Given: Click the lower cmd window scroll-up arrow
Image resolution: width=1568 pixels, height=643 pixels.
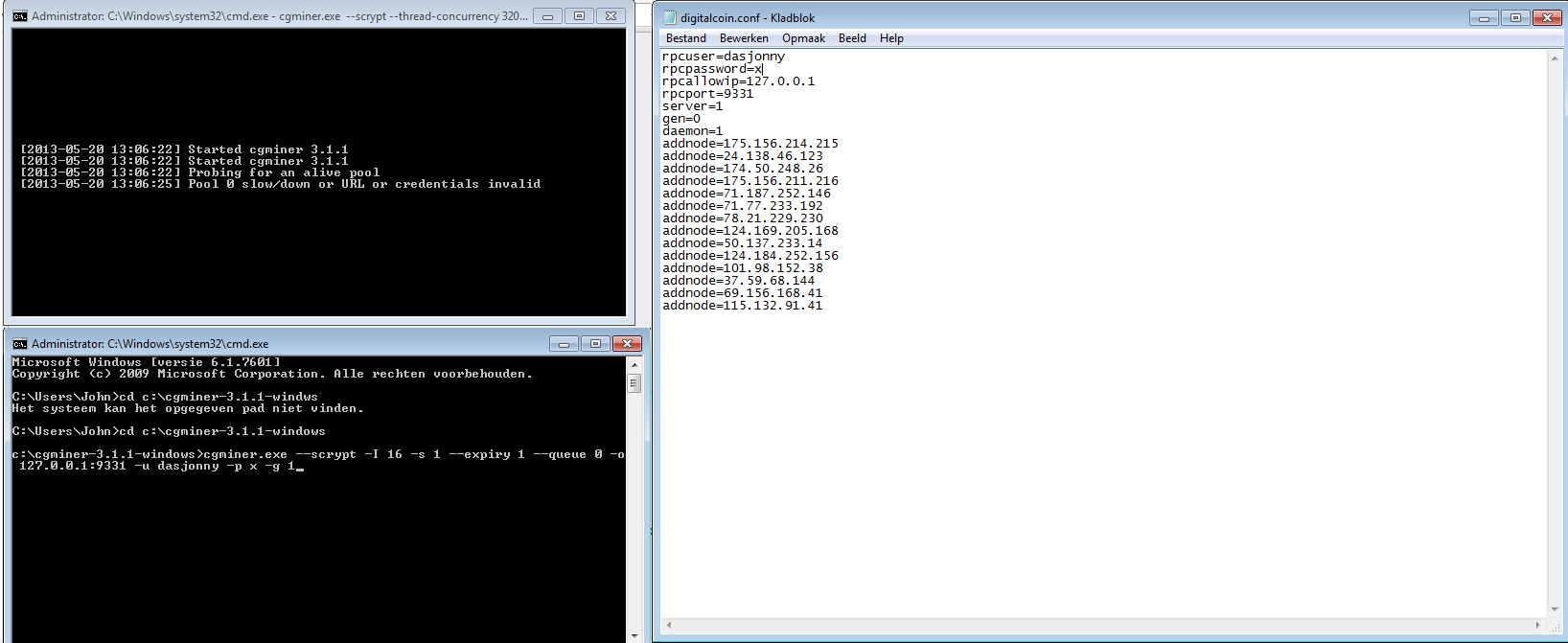Looking at the screenshot, I should point(634,365).
